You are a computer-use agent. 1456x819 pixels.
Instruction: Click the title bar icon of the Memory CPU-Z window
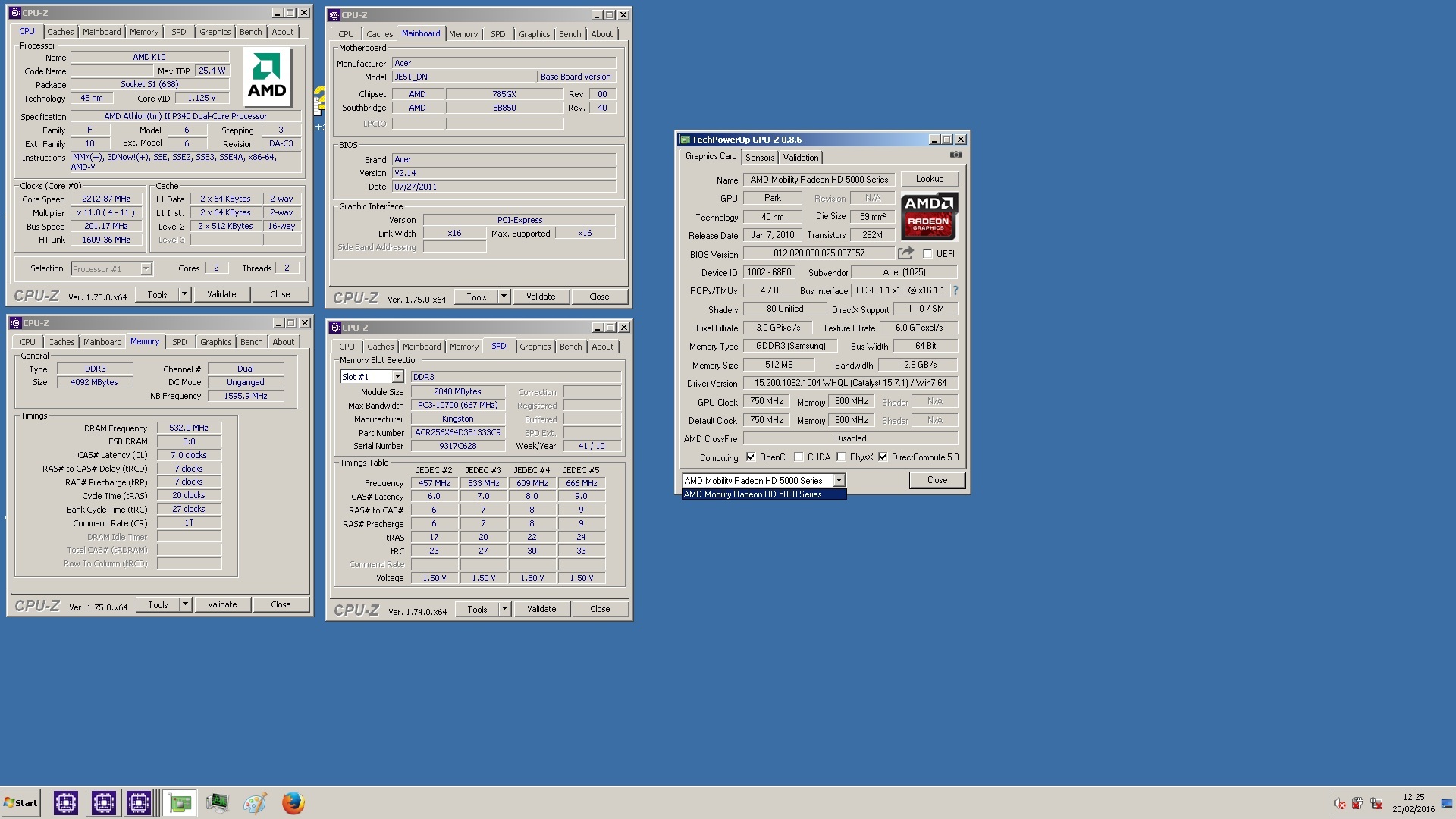[x=15, y=323]
